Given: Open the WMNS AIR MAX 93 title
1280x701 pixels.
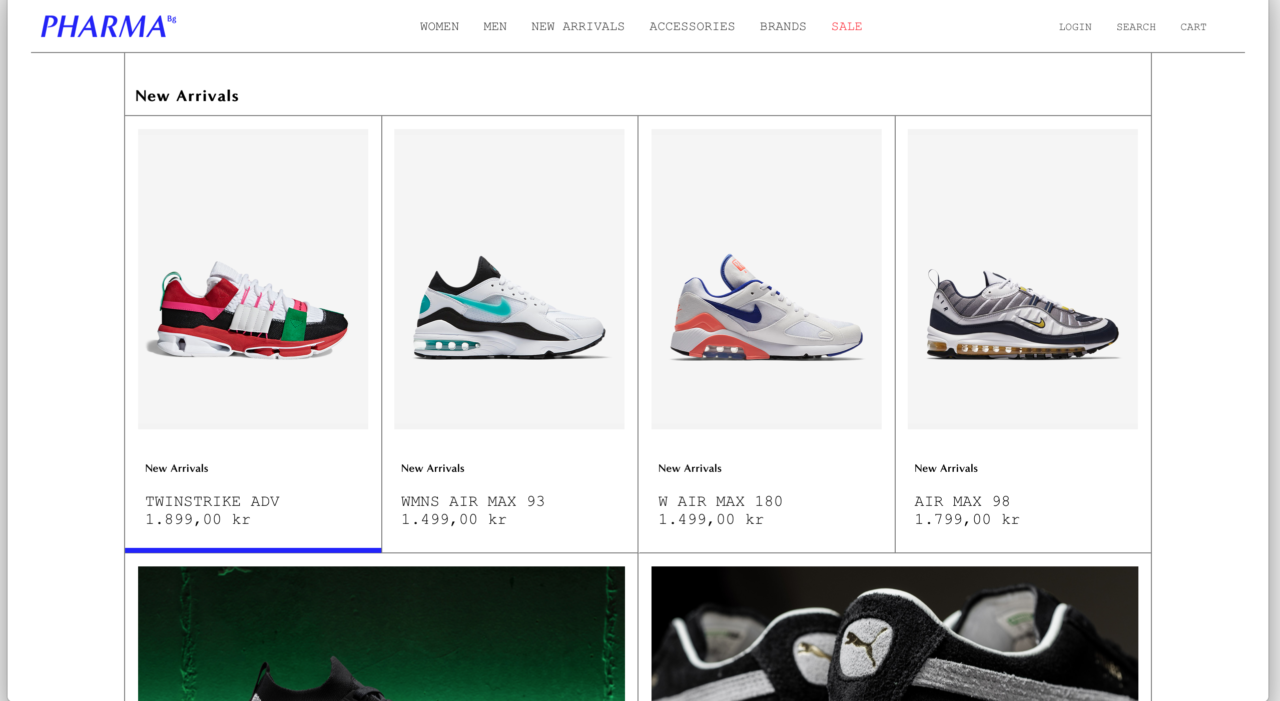Looking at the screenshot, I should pos(473,501).
